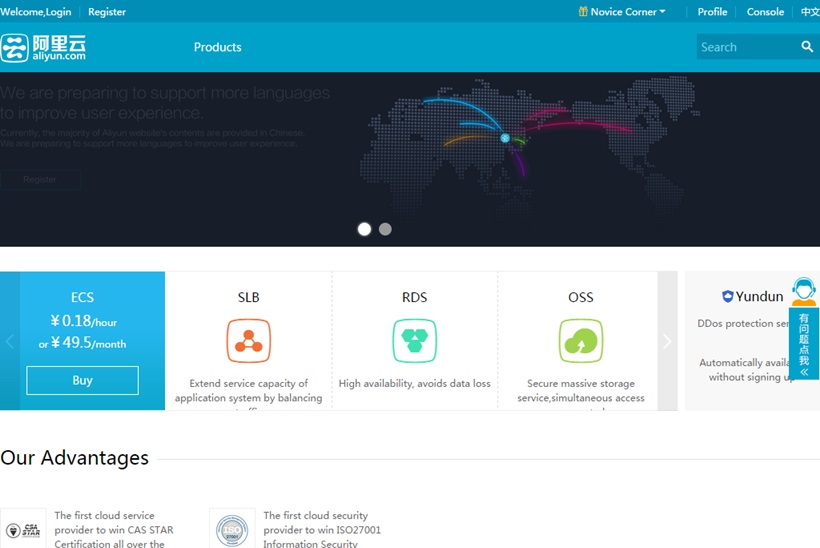The height and width of the screenshot is (548, 820).
Task: Select the first banner slide dot
Action: [x=365, y=229]
